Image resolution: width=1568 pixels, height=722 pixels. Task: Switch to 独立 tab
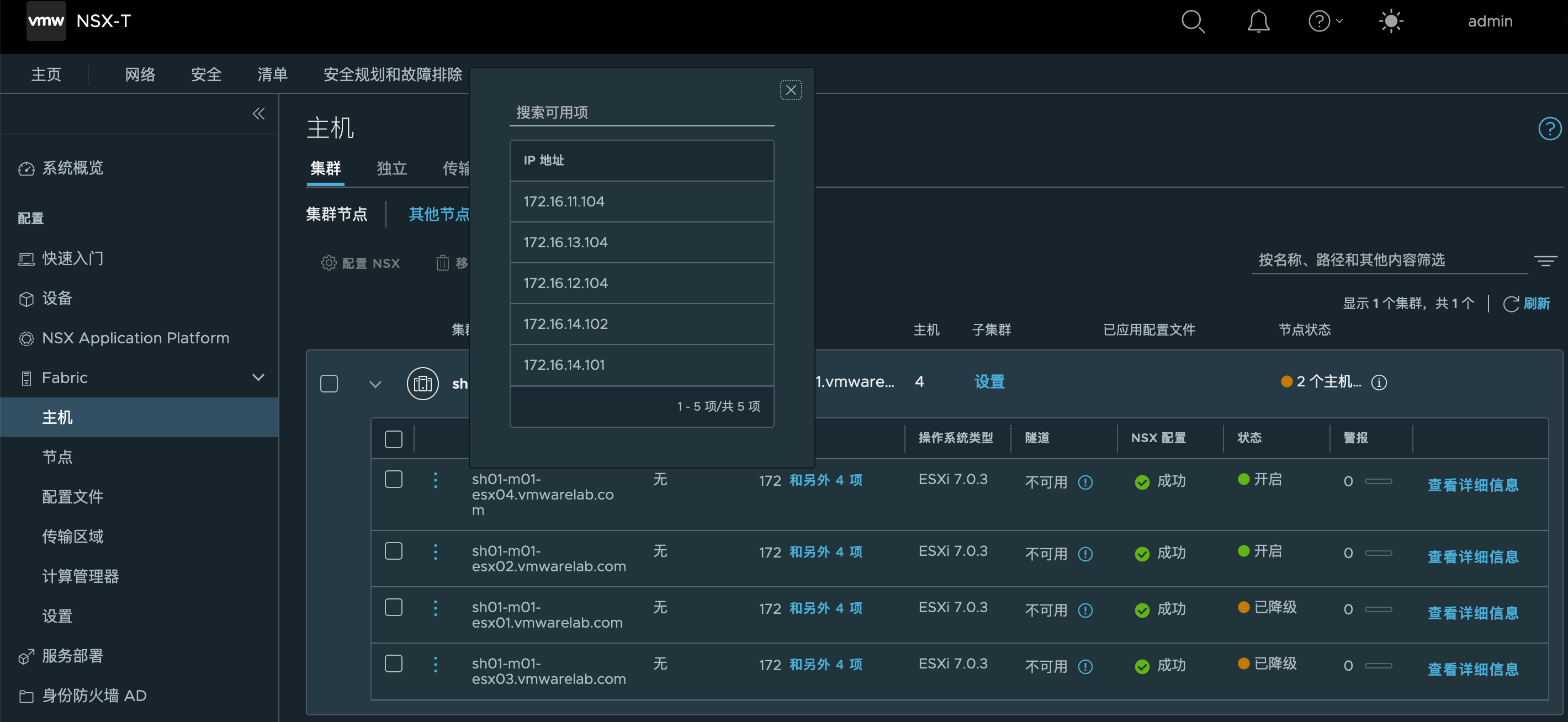[x=392, y=168]
